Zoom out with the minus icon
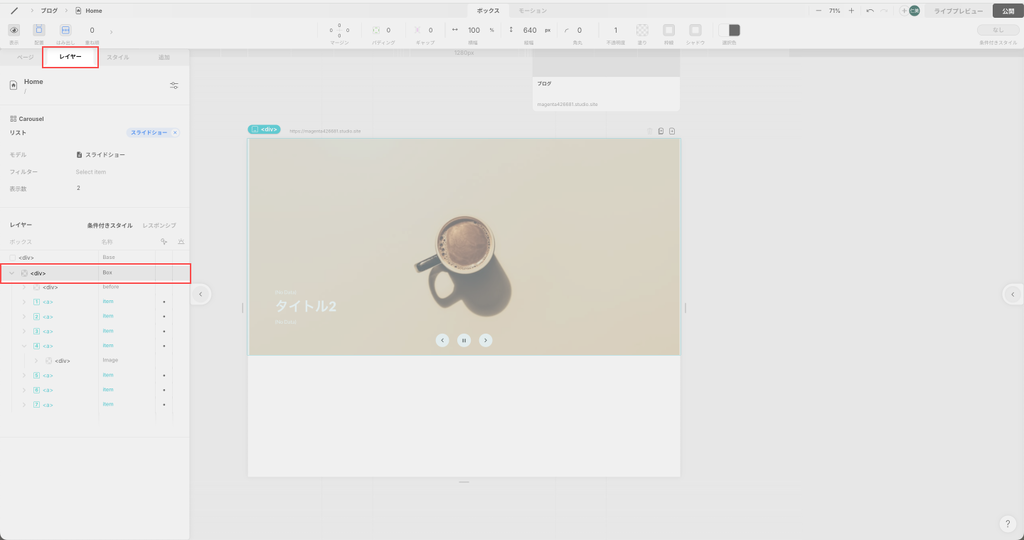Viewport: 1024px width, 540px height. tap(819, 10)
